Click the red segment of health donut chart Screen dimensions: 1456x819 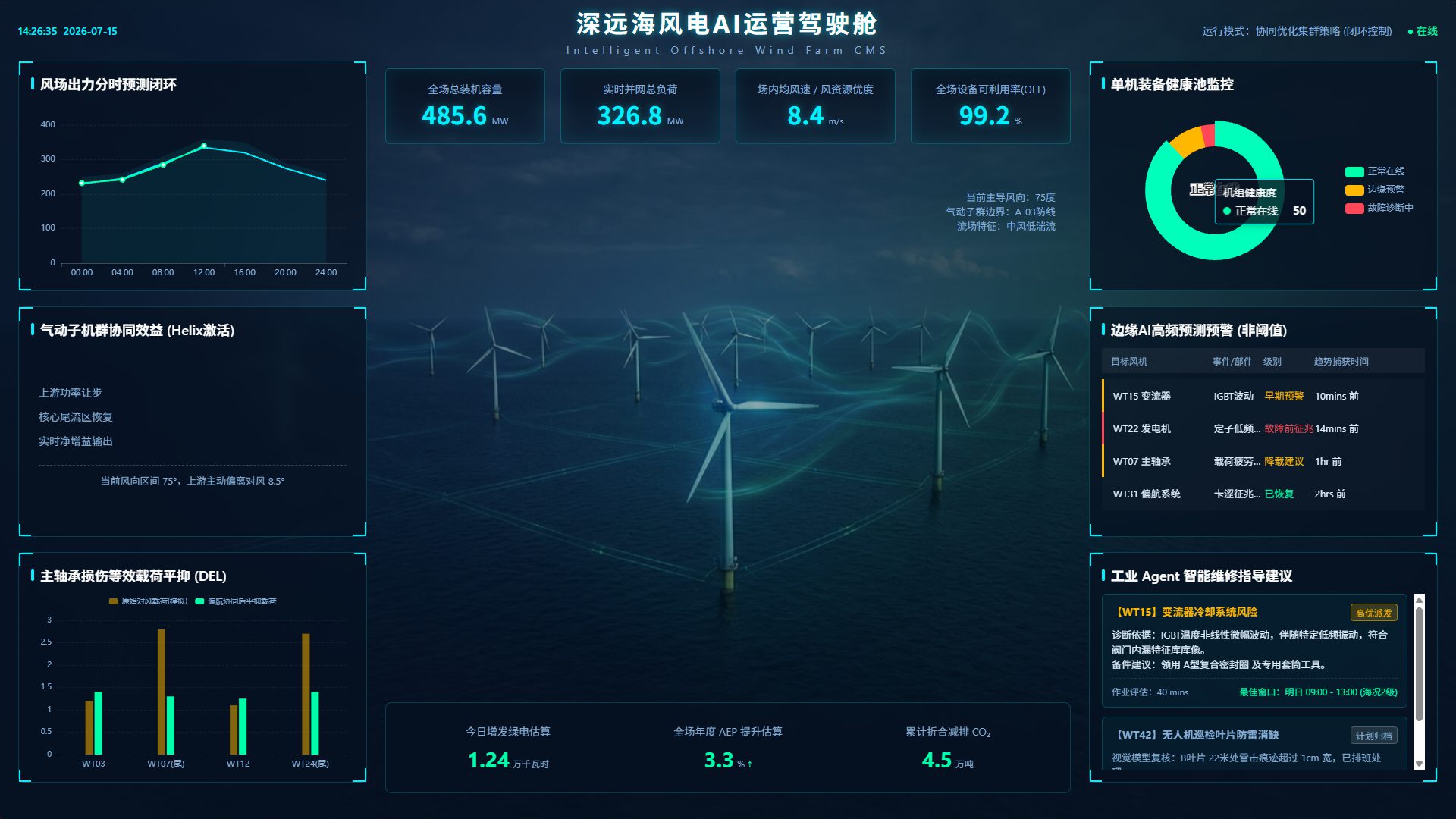[1209, 134]
